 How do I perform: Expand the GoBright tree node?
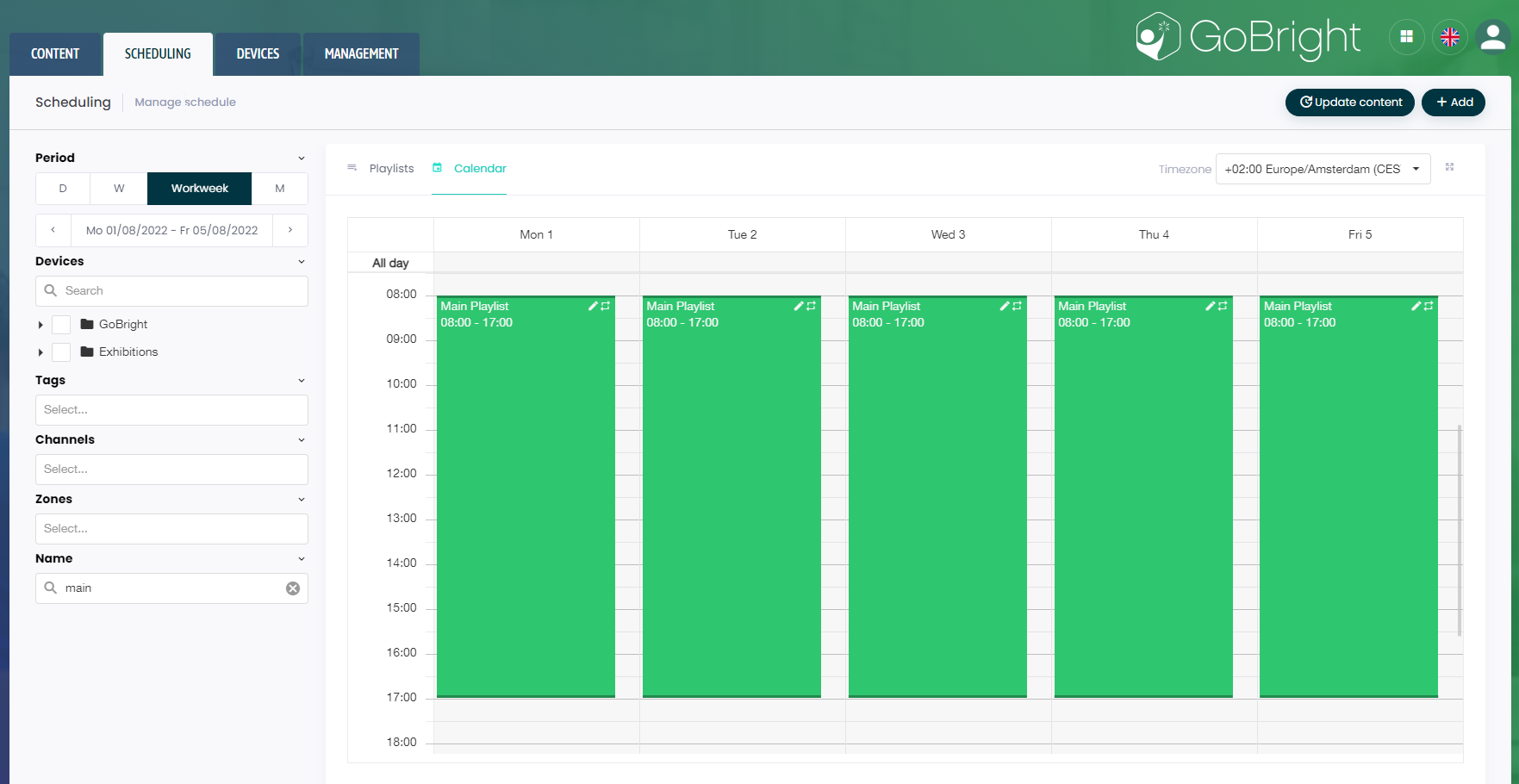click(40, 325)
